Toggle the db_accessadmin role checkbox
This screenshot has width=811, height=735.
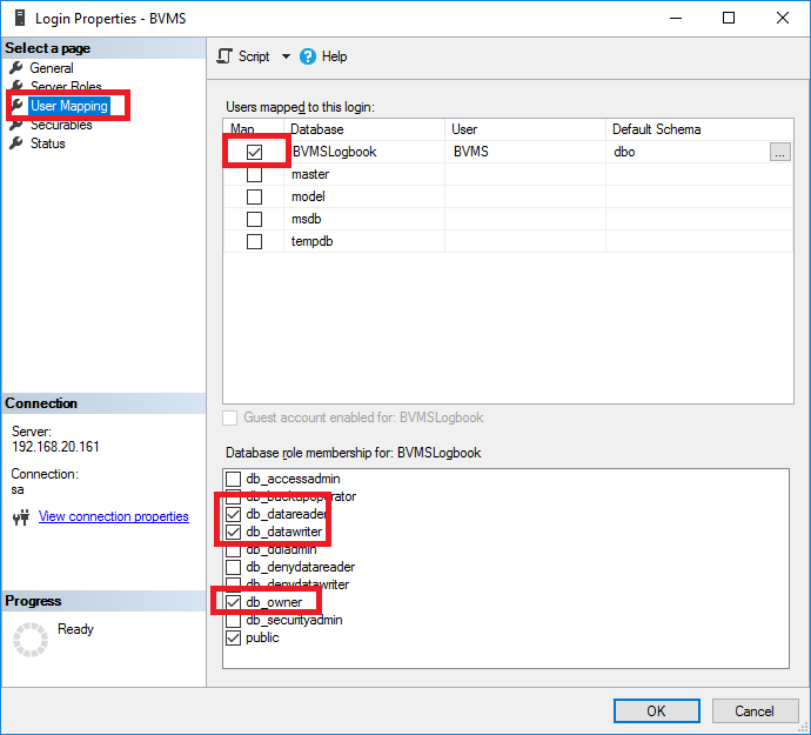click(x=233, y=479)
